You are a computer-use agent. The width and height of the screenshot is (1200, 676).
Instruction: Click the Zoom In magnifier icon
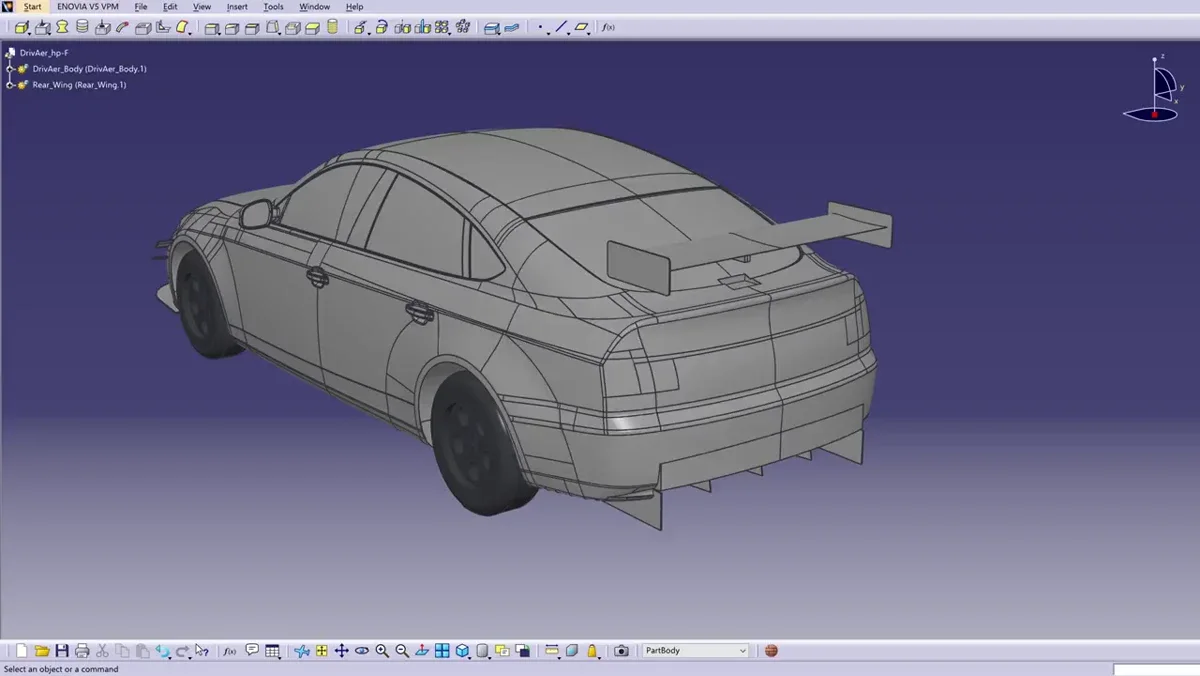[x=382, y=651]
